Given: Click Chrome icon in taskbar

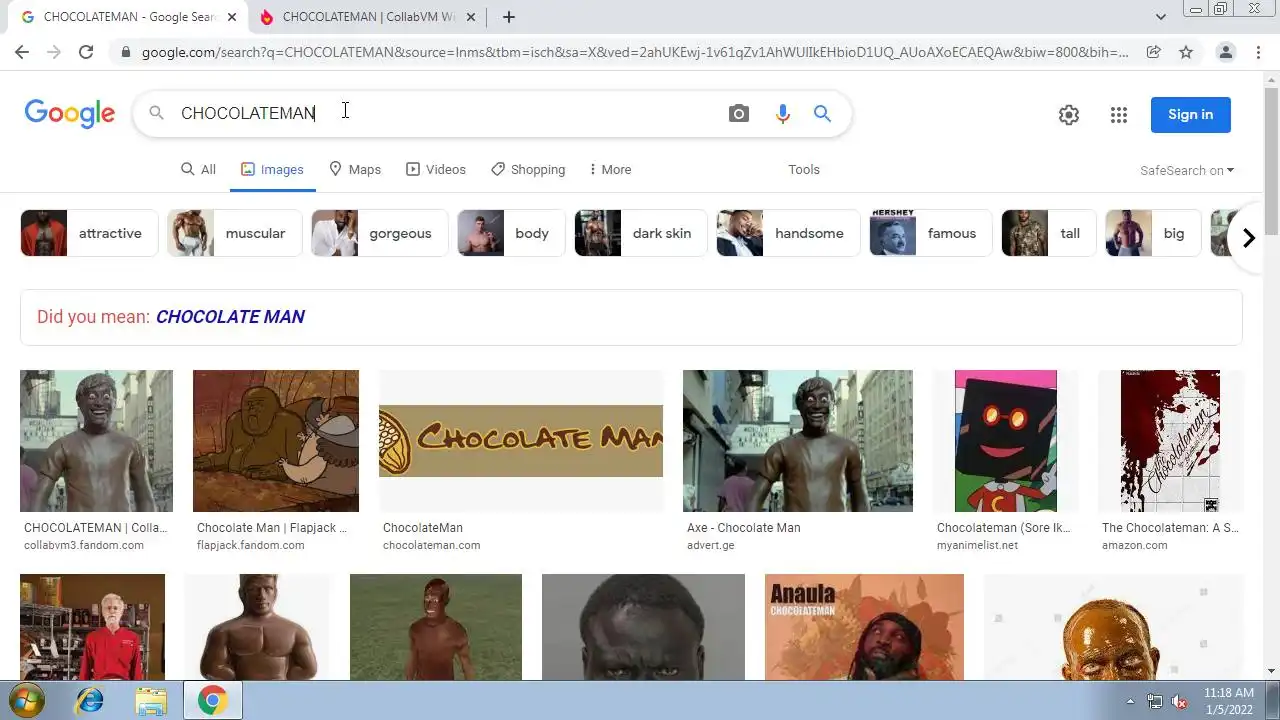Looking at the screenshot, I should pyautogui.click(x=212, y=701).
